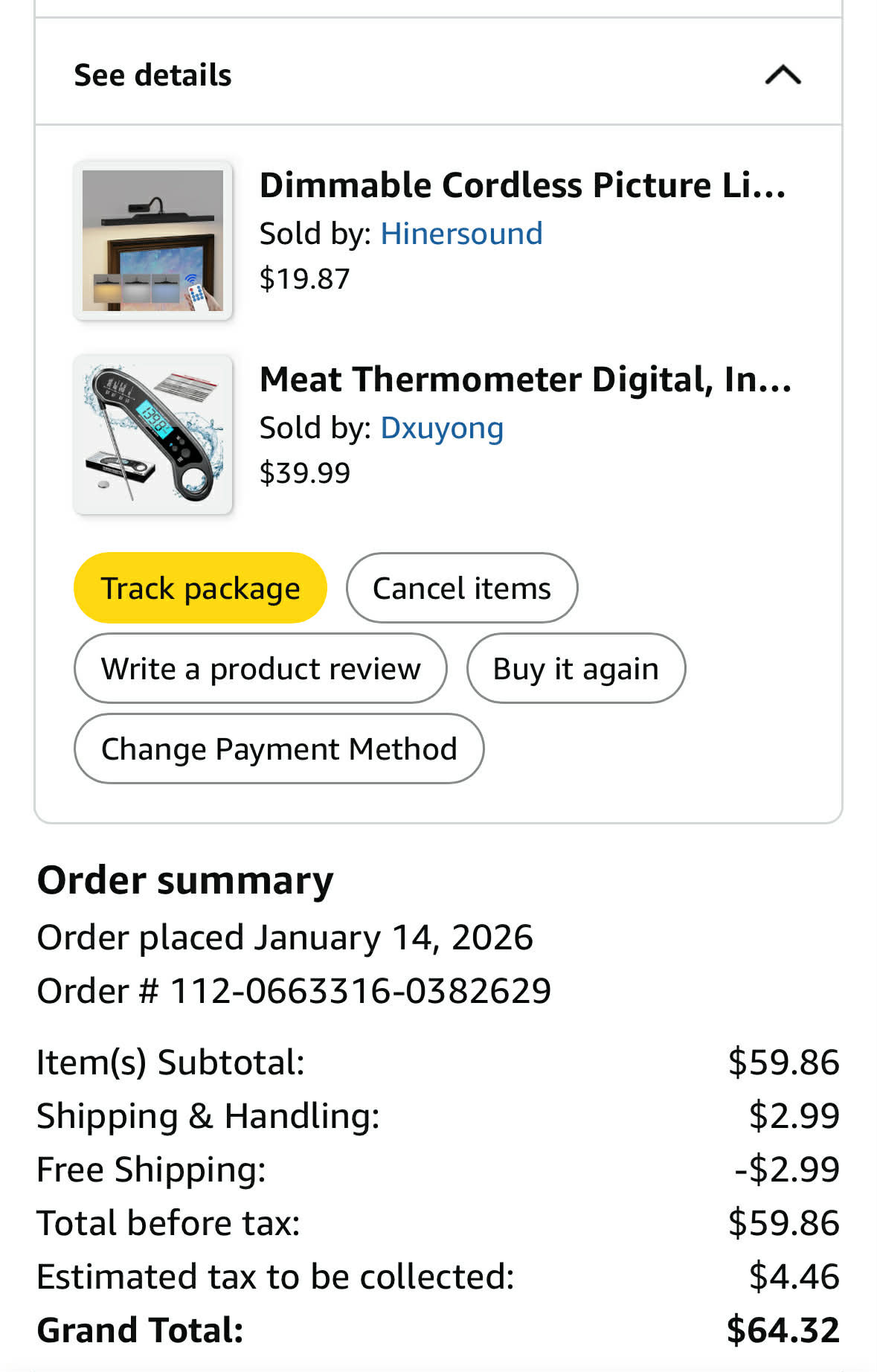Tap the order number 112-0663316-0382629
The height and width of the screenshot is (1372, 877).
click(361, 991)
